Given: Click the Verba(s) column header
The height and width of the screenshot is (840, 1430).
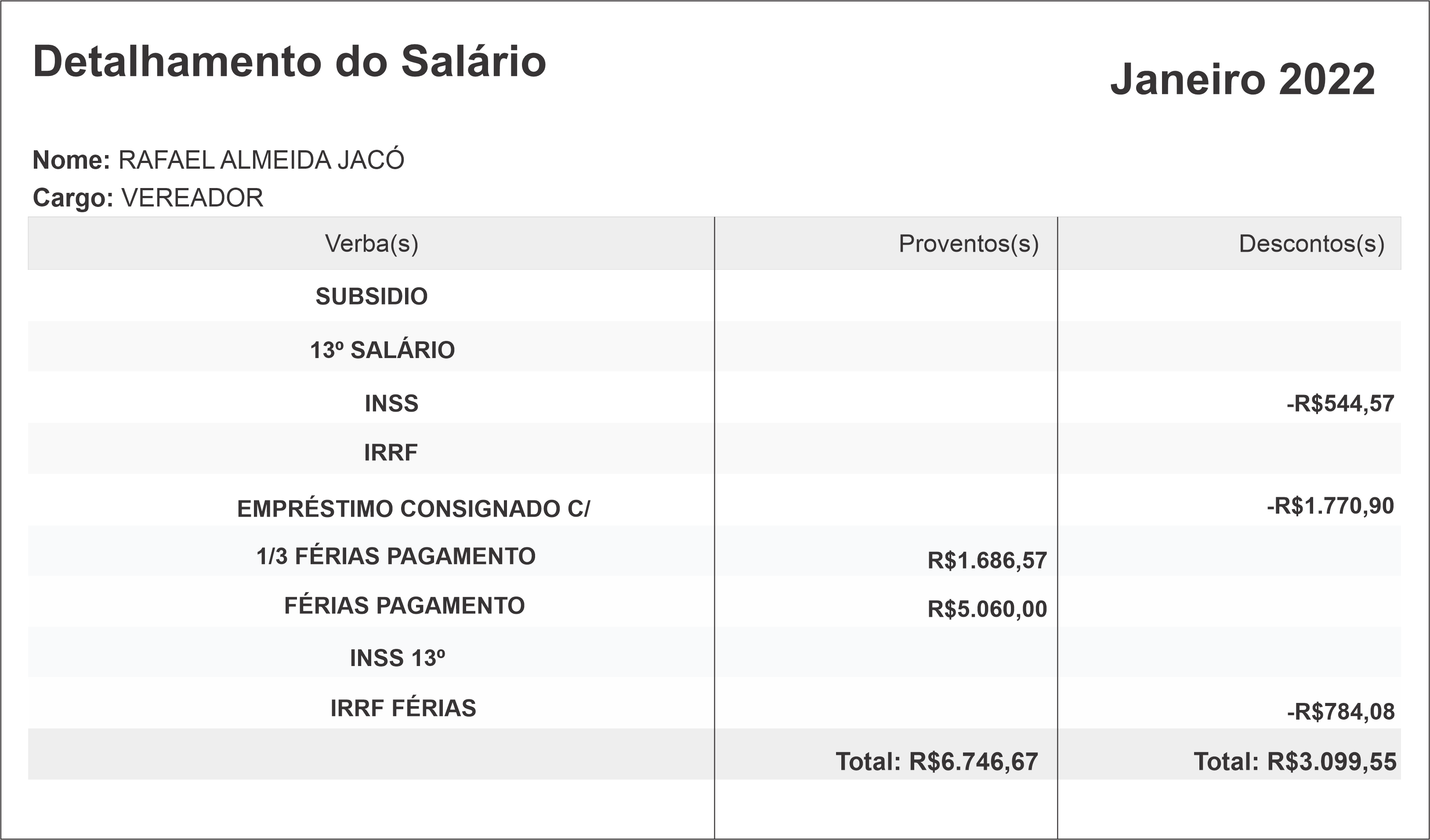Looking at the screenshot, I should tap(372, 243).
